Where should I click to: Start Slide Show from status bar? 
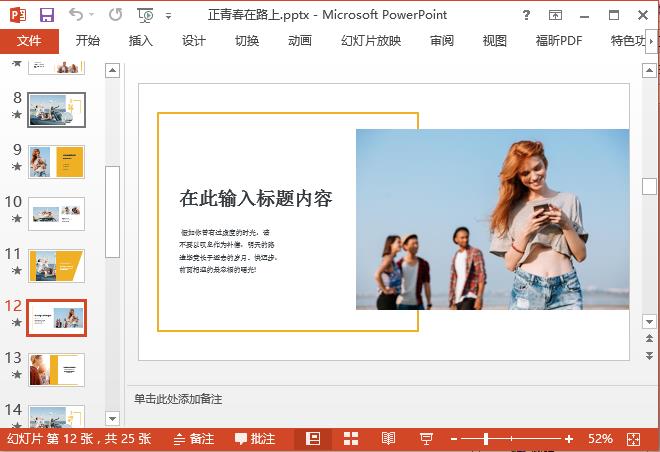pyautogui.click(x=425, y=439)
